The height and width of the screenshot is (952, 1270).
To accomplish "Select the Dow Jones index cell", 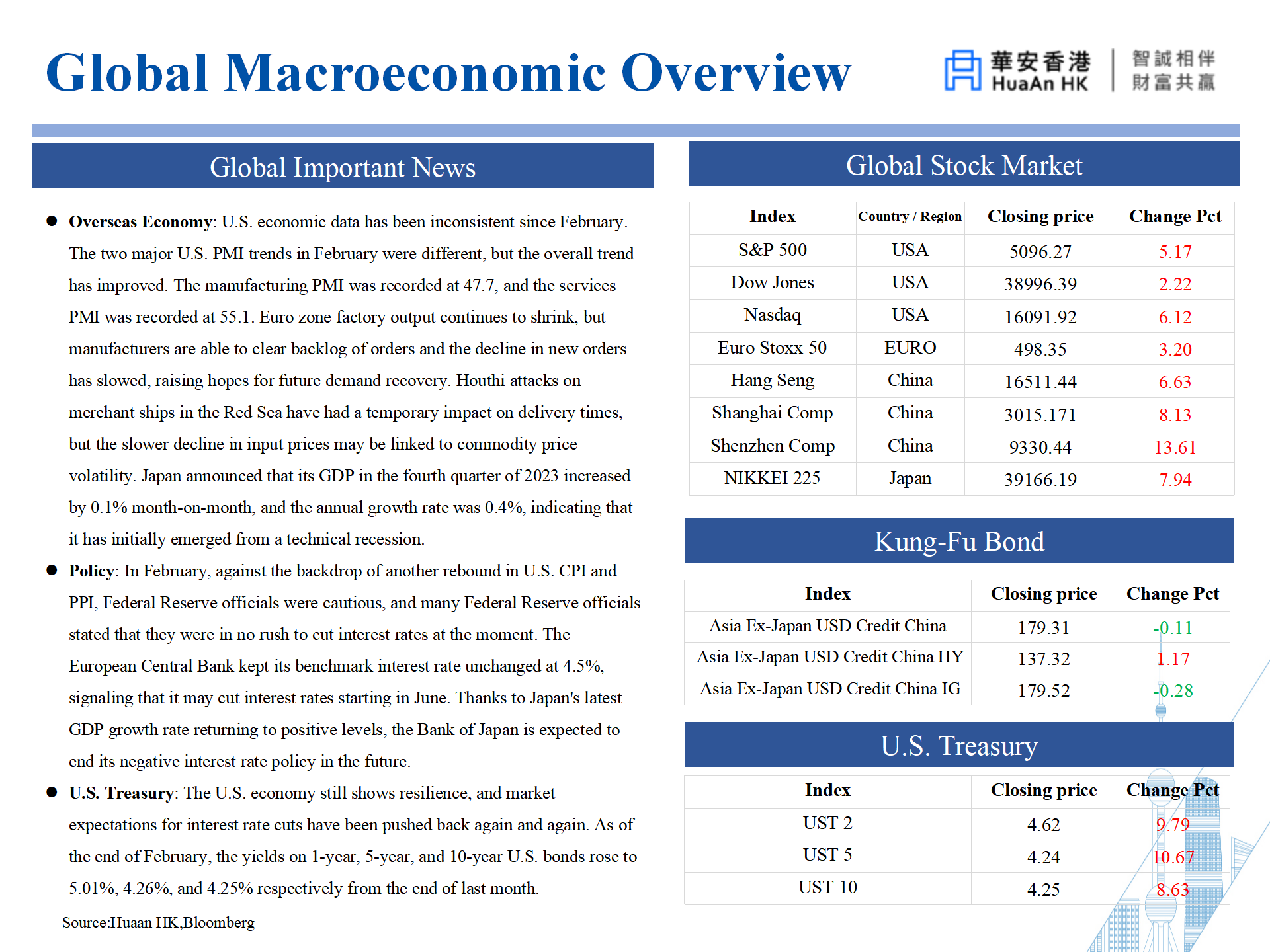I will point(773,282).
